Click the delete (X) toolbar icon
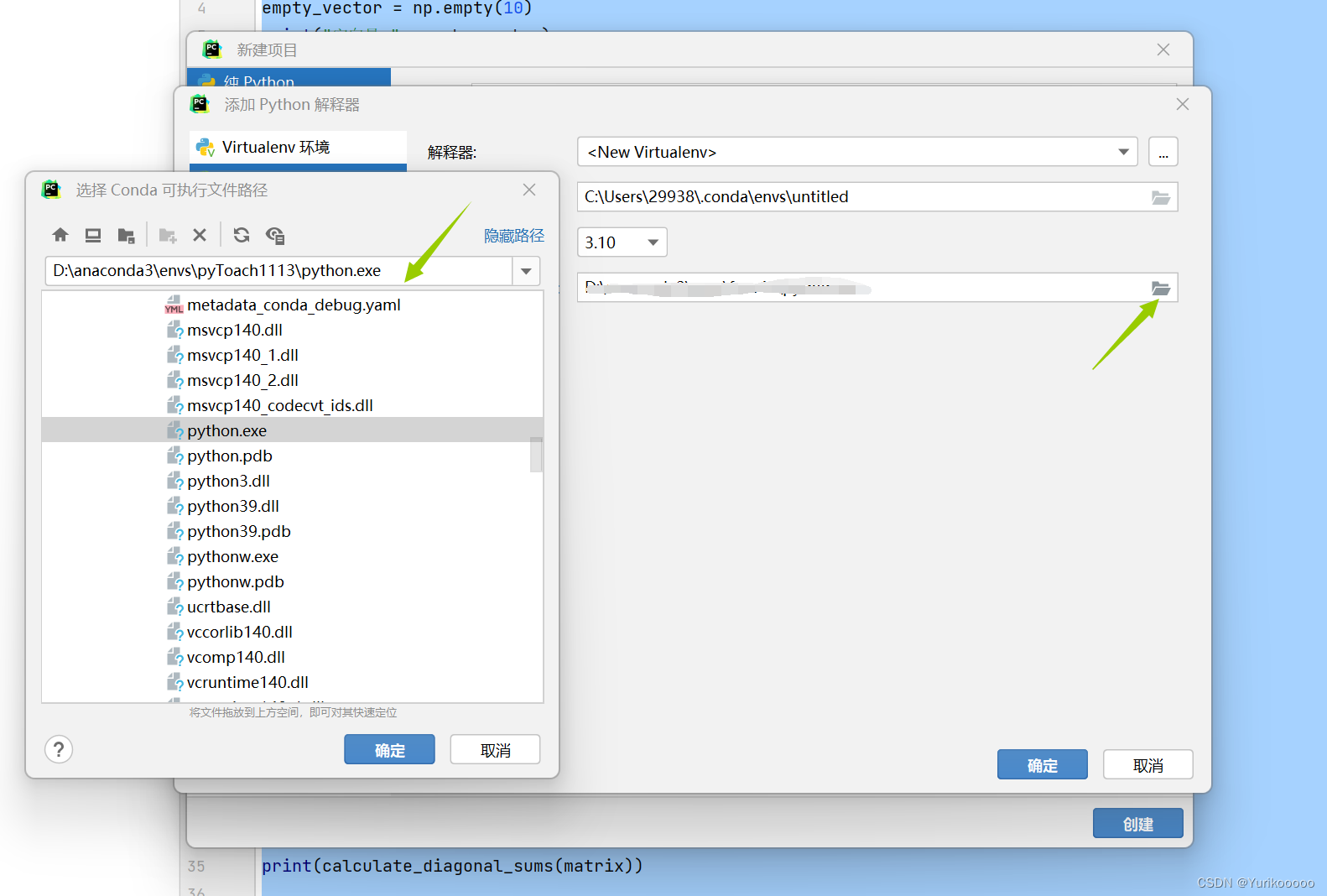Image resolution: width=1327 pixels, height=896 pixels. coord(200,235)
